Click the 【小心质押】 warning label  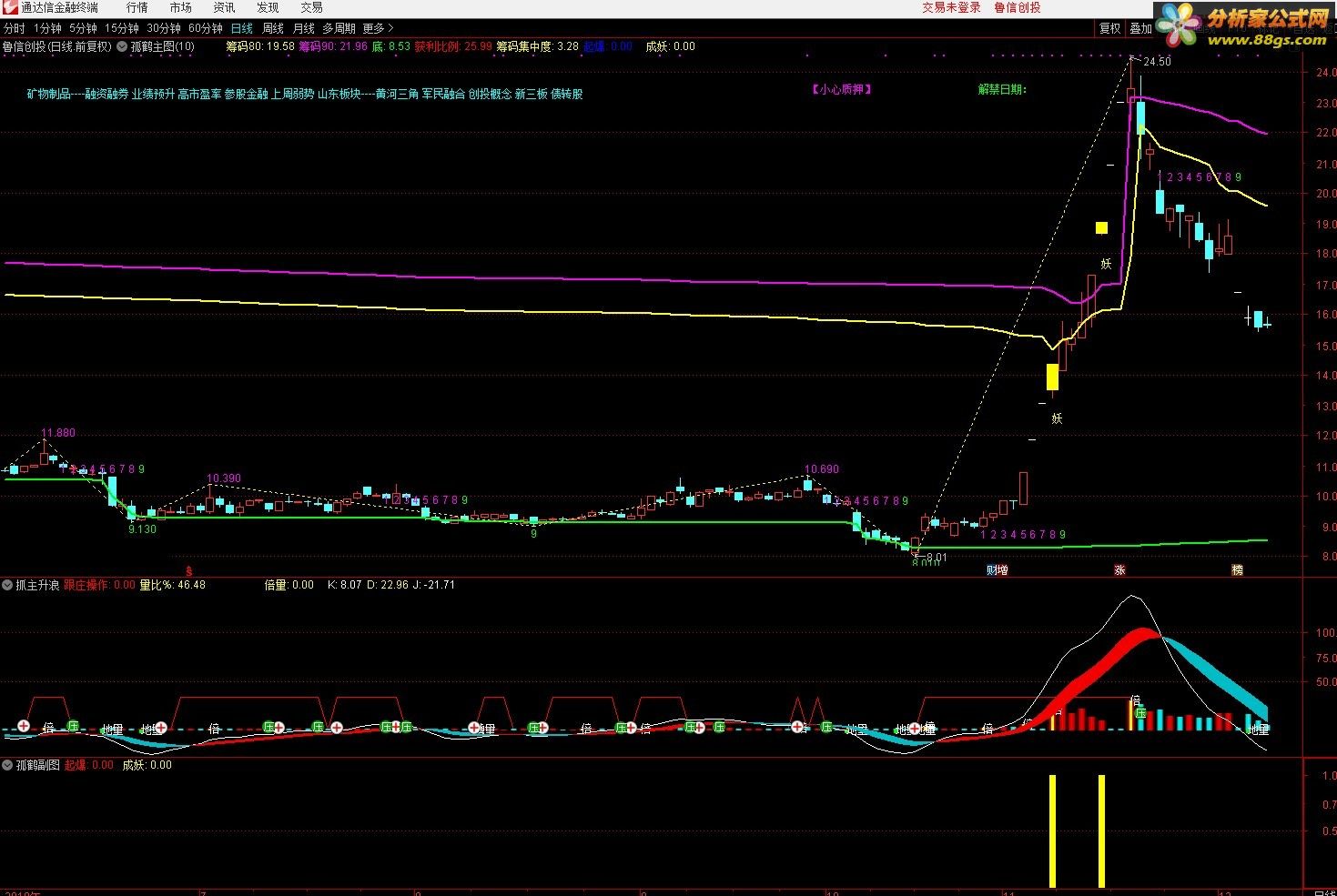point(842,89)
